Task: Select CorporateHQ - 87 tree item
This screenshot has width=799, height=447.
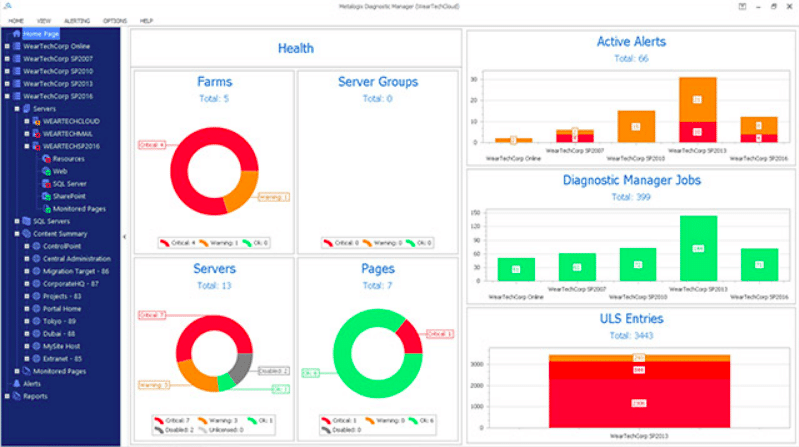Action: click(x=71, y=283)
